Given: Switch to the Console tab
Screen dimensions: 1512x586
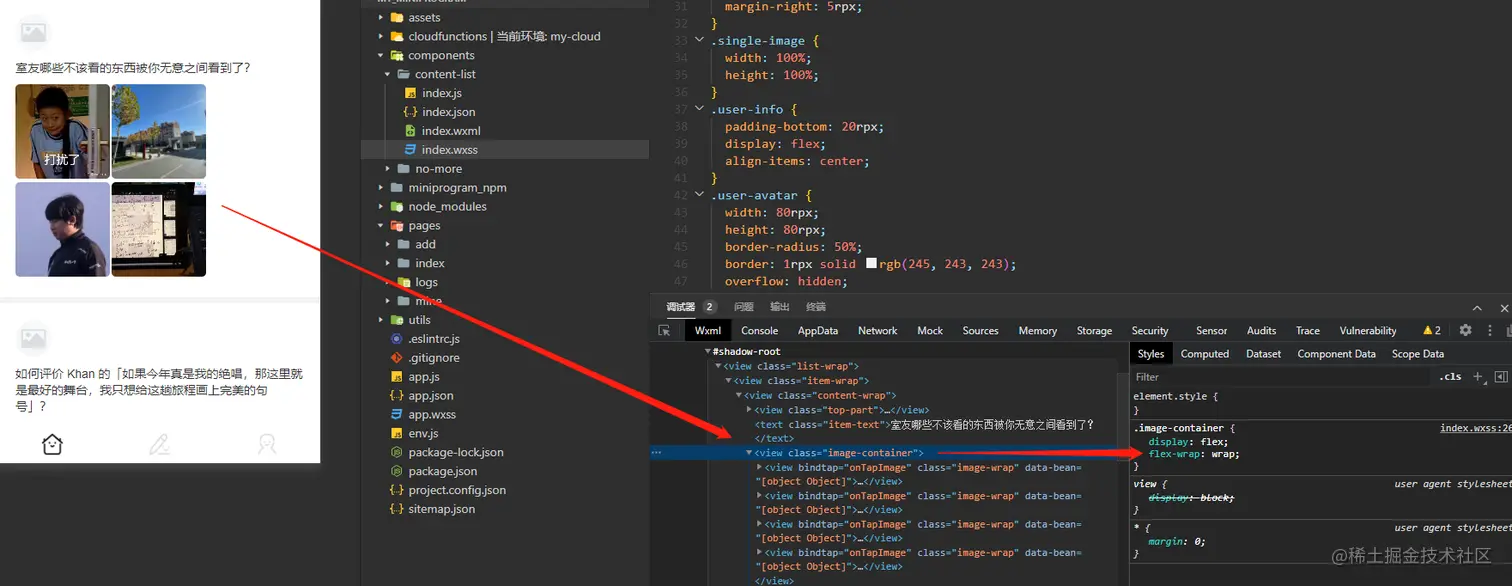Looking at the screenshot, I should click(x=759, y=331).
